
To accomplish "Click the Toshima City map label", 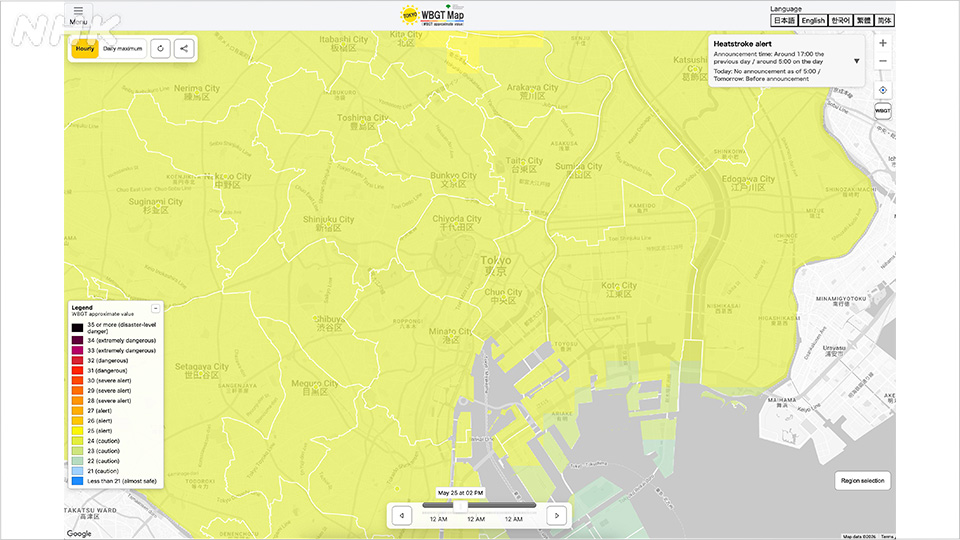I will pos(362,122).
